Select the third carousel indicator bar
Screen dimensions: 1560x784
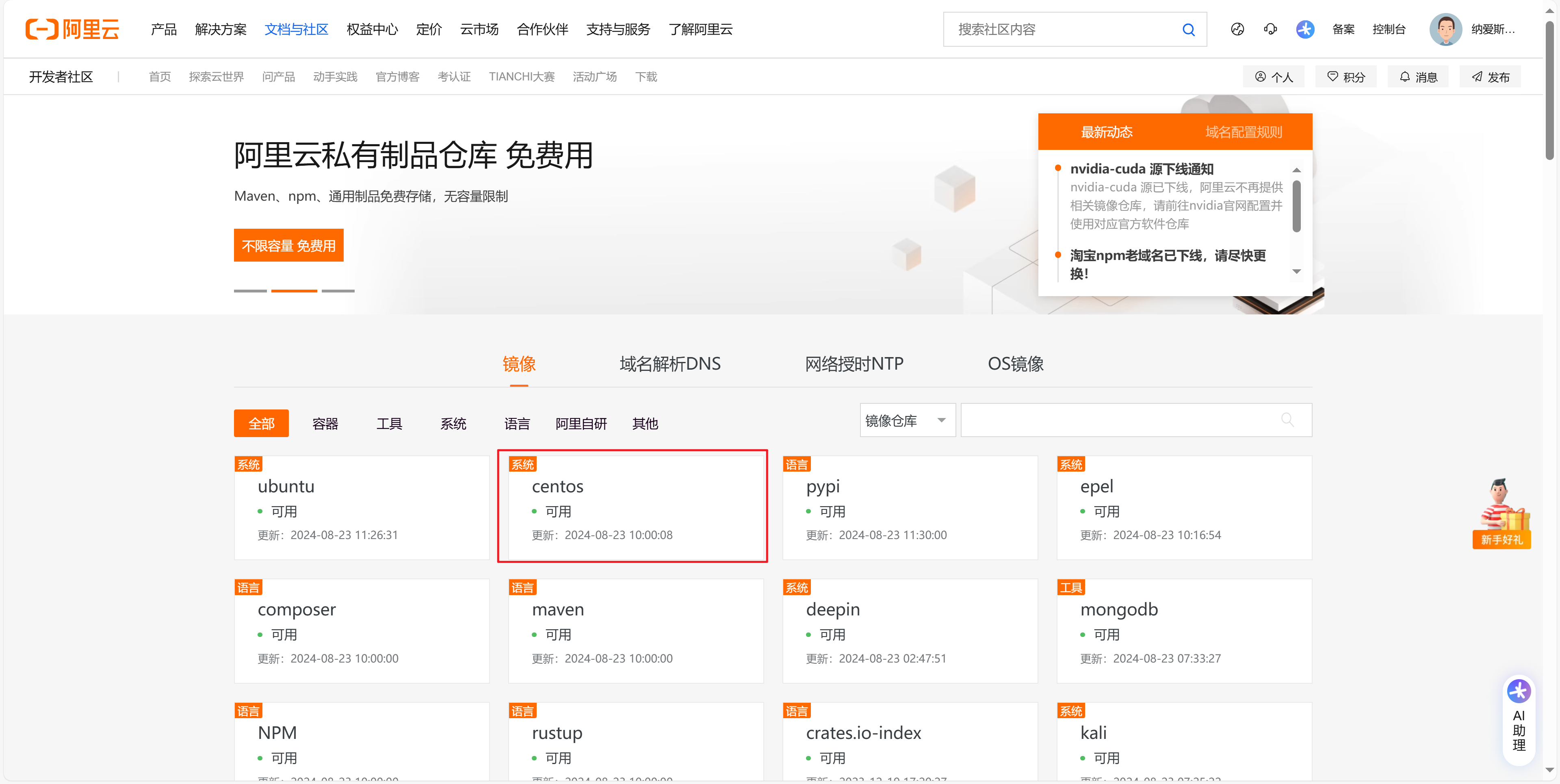coord(338,291)
